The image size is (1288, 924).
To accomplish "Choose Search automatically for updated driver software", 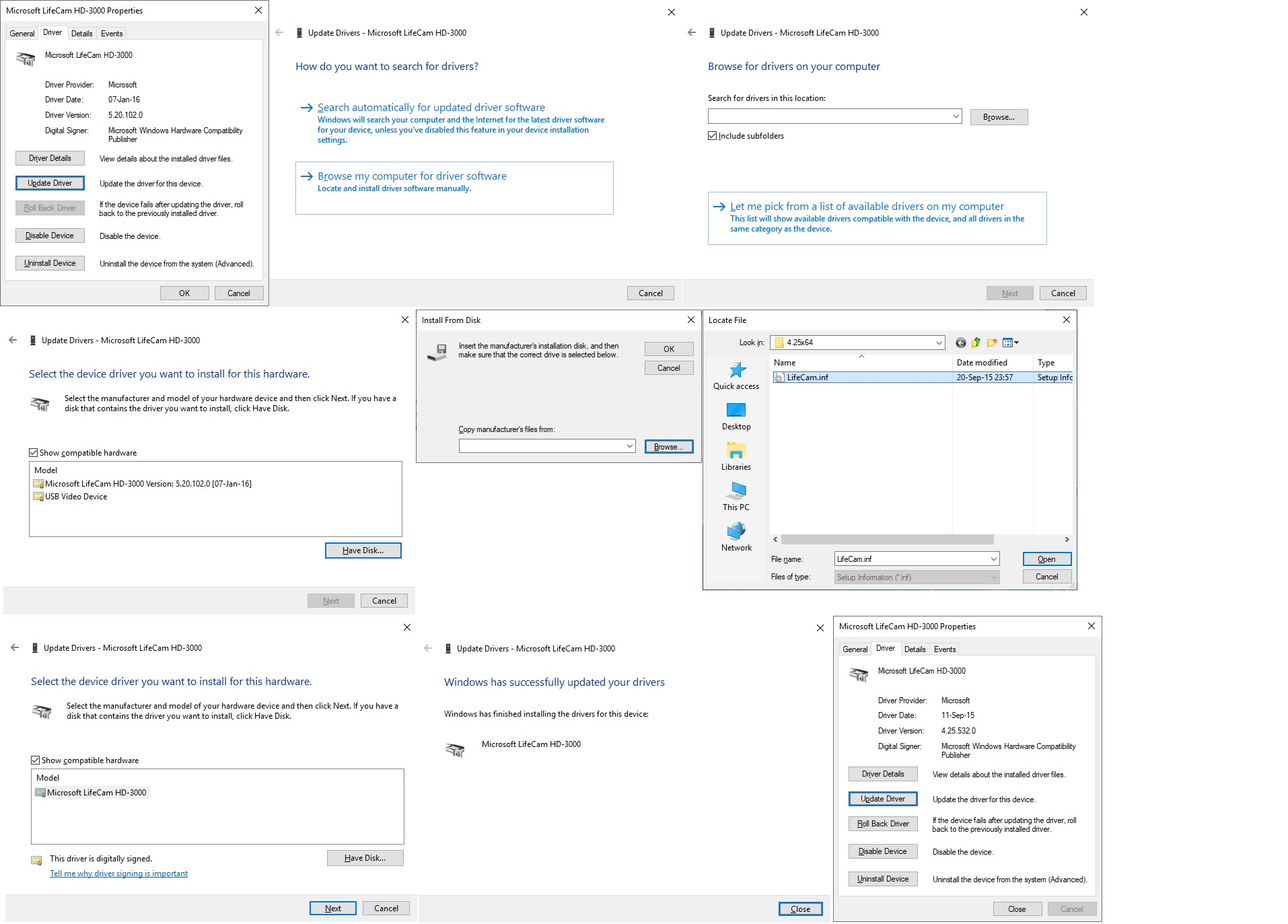I will [453, 122].
